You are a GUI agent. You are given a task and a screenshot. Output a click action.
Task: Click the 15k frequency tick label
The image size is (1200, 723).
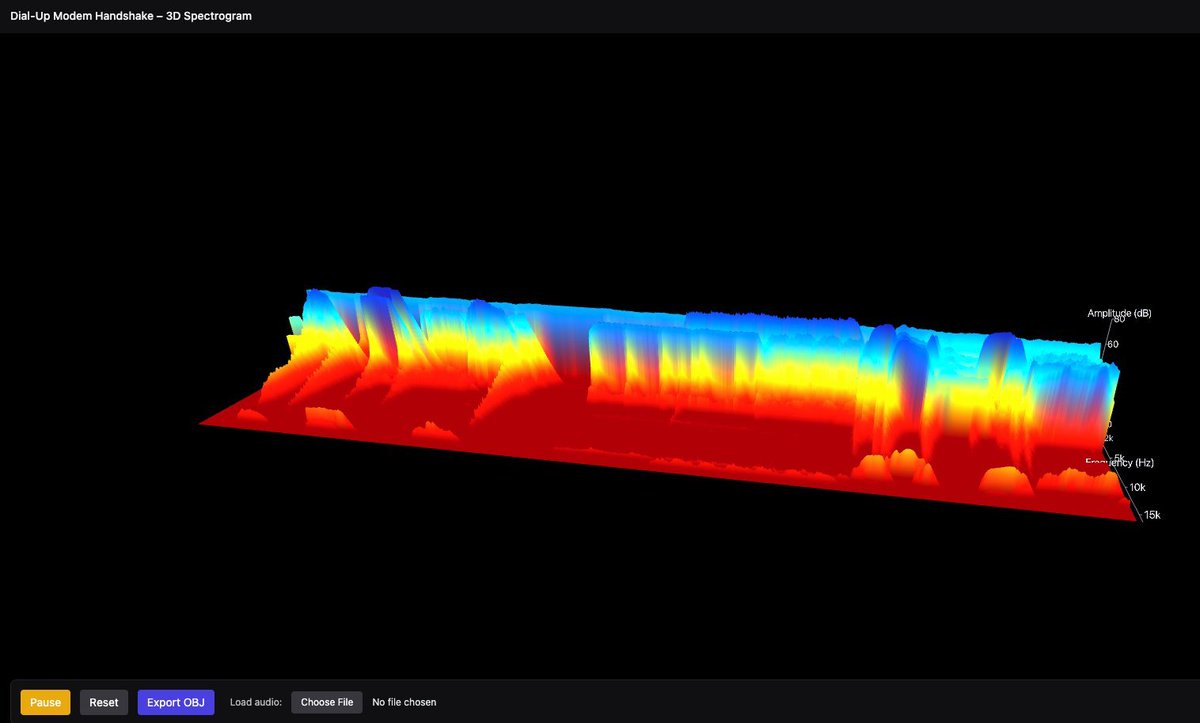click(x=1152, y=515)
